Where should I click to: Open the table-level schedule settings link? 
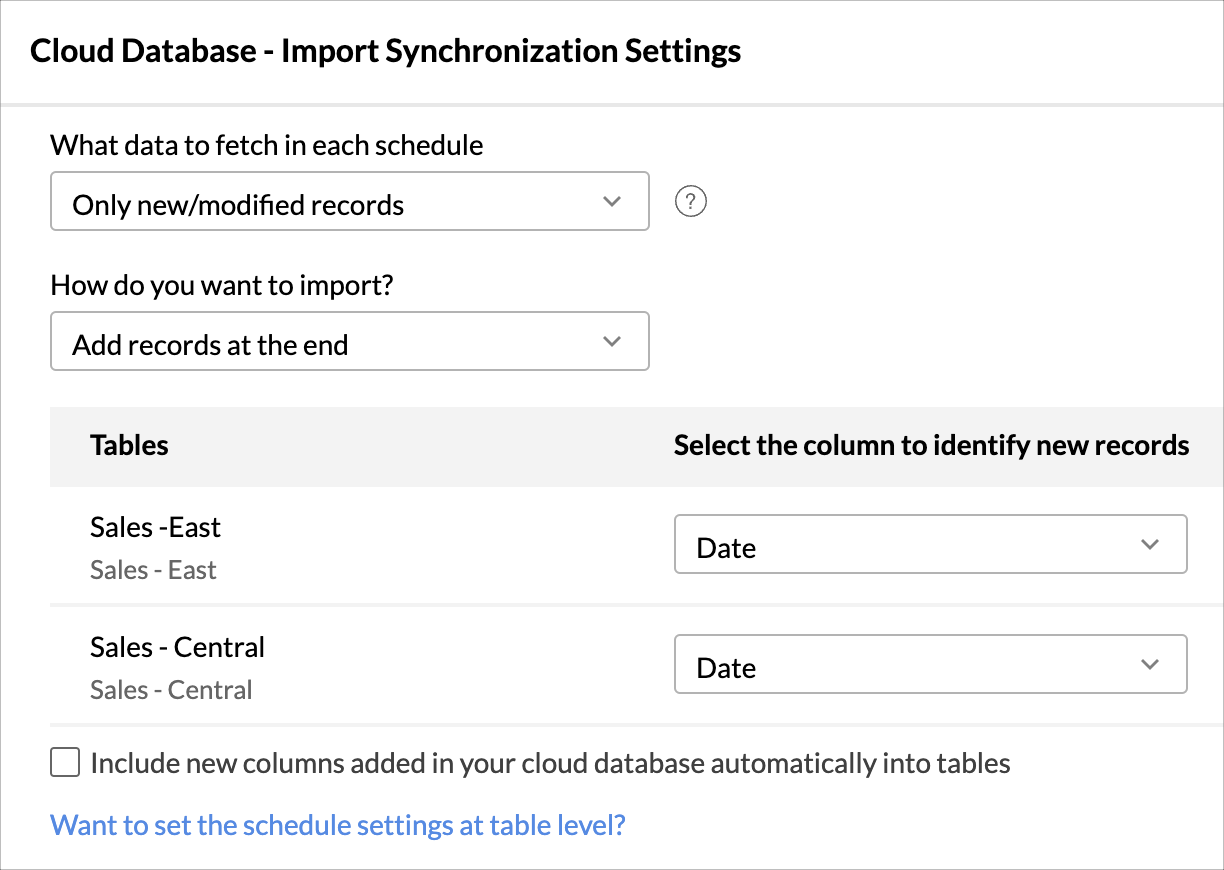point(338,825)
